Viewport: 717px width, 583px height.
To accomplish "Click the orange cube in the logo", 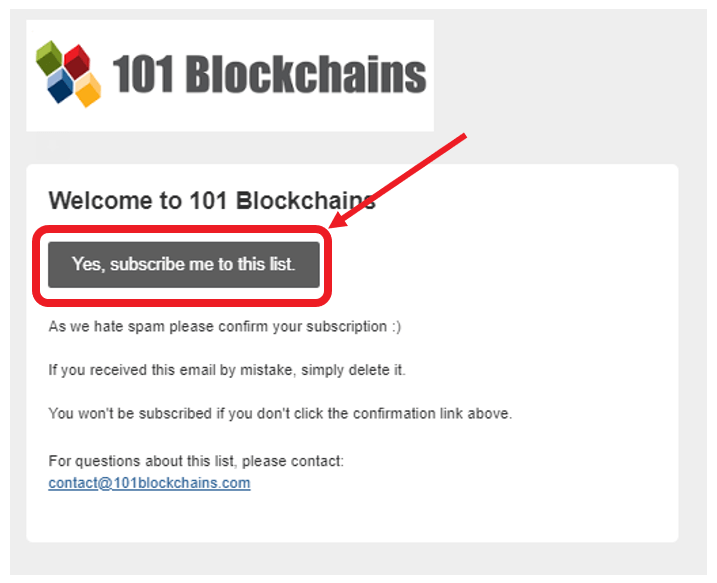I will pyautogui.click(x=88, y=90).
